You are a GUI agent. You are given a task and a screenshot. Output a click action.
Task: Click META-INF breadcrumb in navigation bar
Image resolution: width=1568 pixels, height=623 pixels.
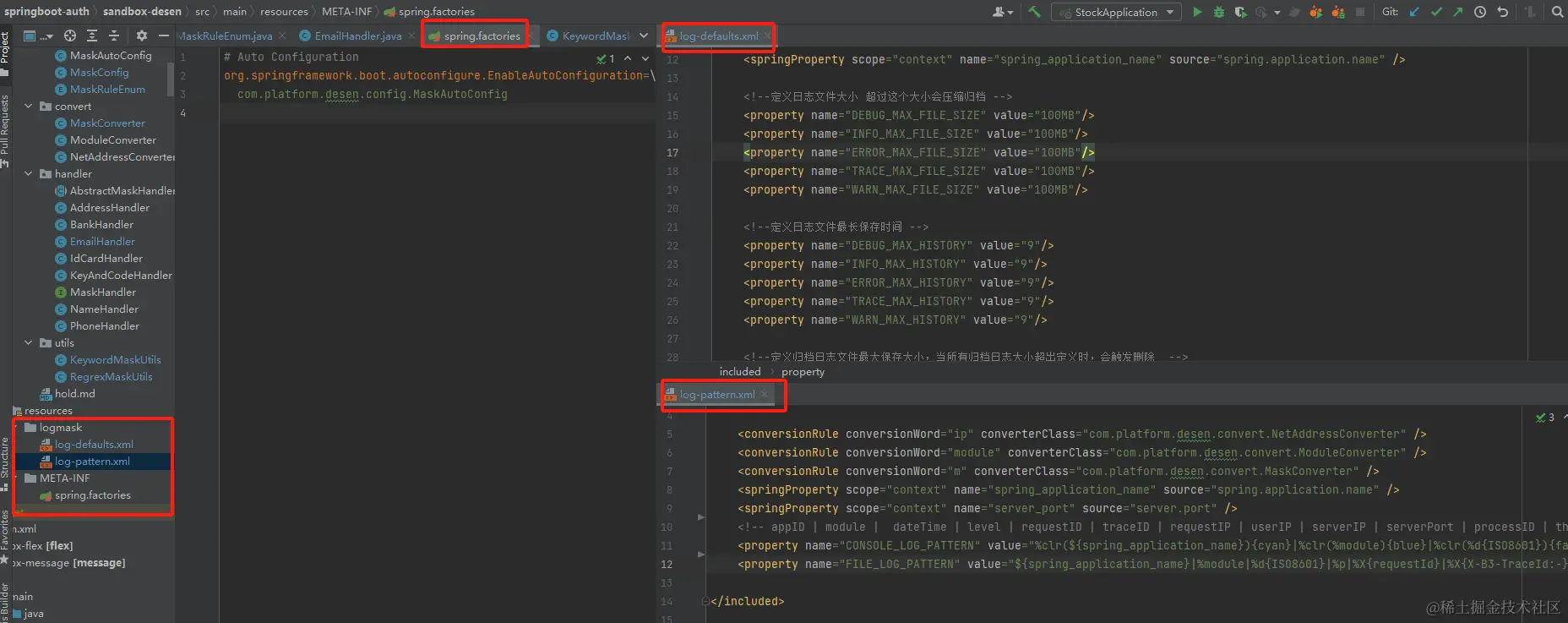coord(346,11)
